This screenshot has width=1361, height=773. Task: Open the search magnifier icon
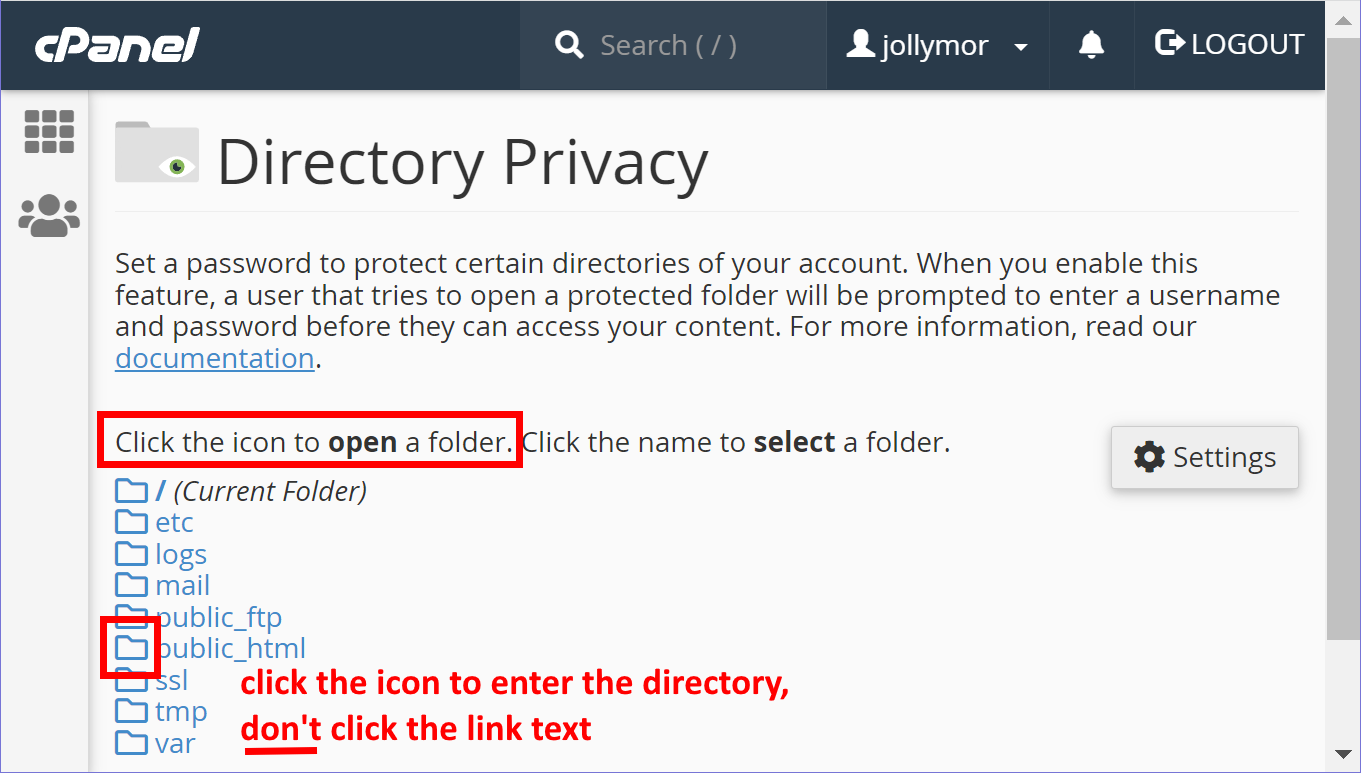569,44
